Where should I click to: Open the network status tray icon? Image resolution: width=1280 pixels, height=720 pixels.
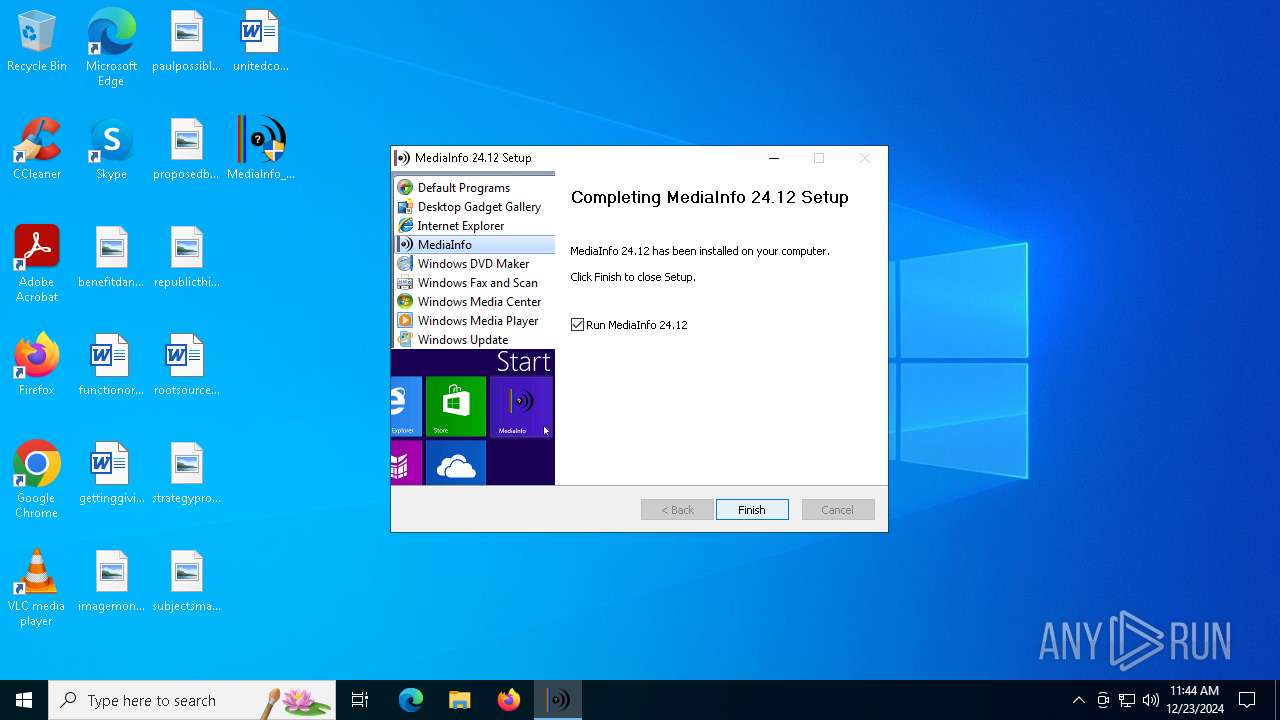[x=1127, y=700]
